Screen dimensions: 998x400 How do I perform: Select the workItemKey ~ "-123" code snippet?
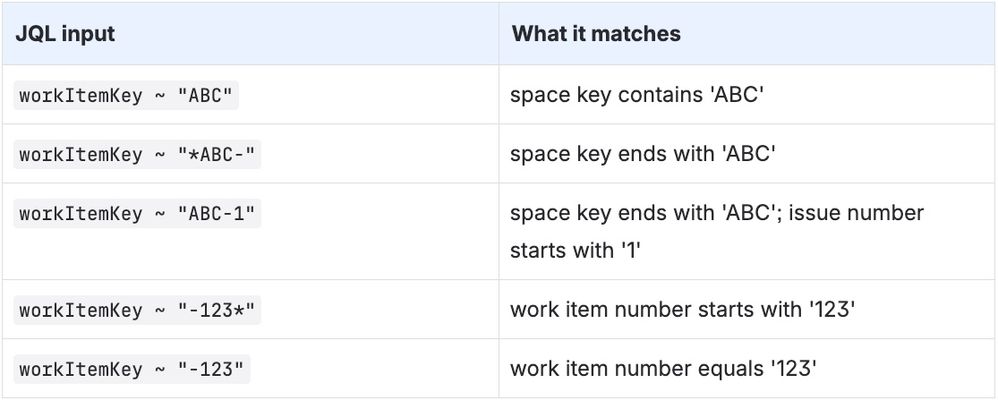pos(132,369)
